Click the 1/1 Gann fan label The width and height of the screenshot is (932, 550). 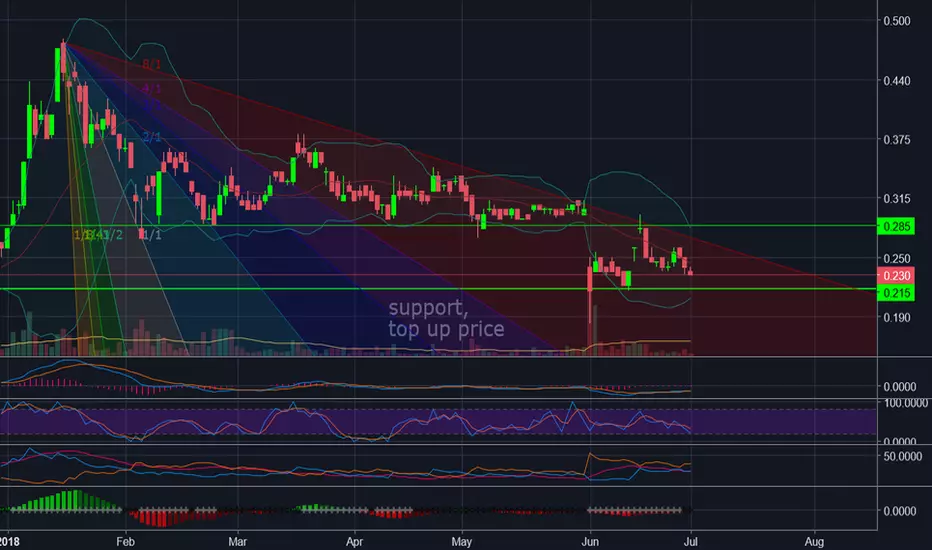tap(151, 235)
